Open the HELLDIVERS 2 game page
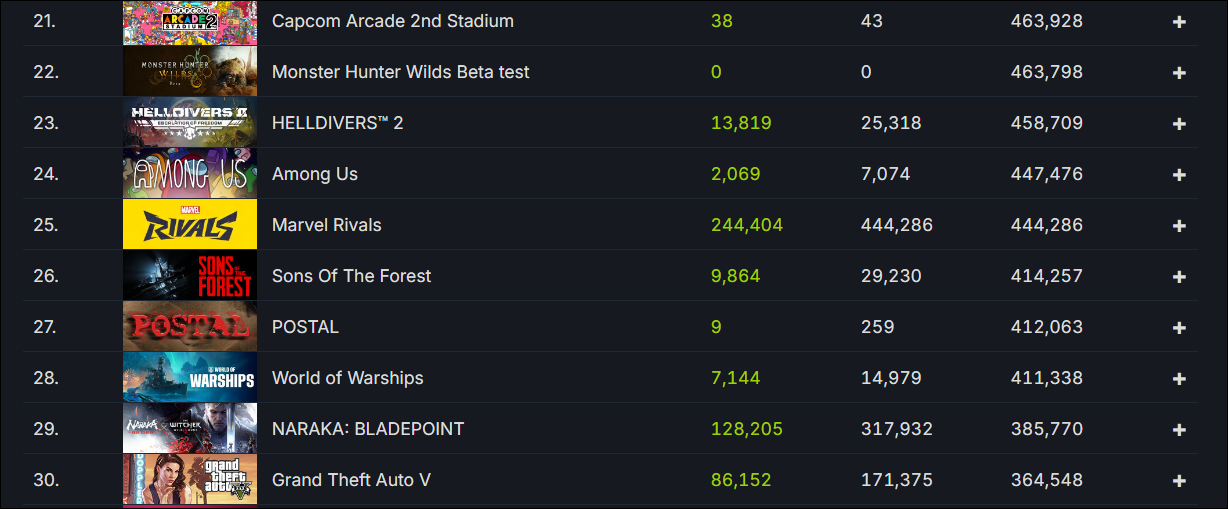The image size is (1228, 509). click(x=337, y=123)
